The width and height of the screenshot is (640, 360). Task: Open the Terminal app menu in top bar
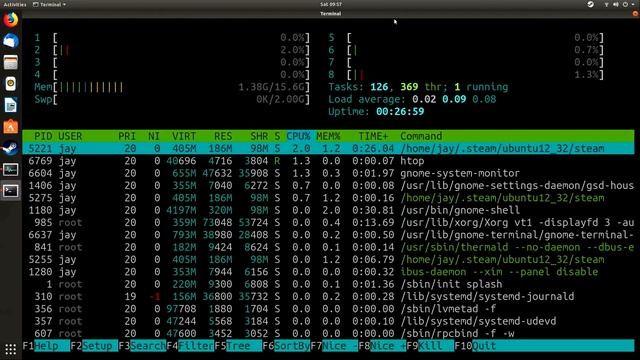click(x=49, y=4)
